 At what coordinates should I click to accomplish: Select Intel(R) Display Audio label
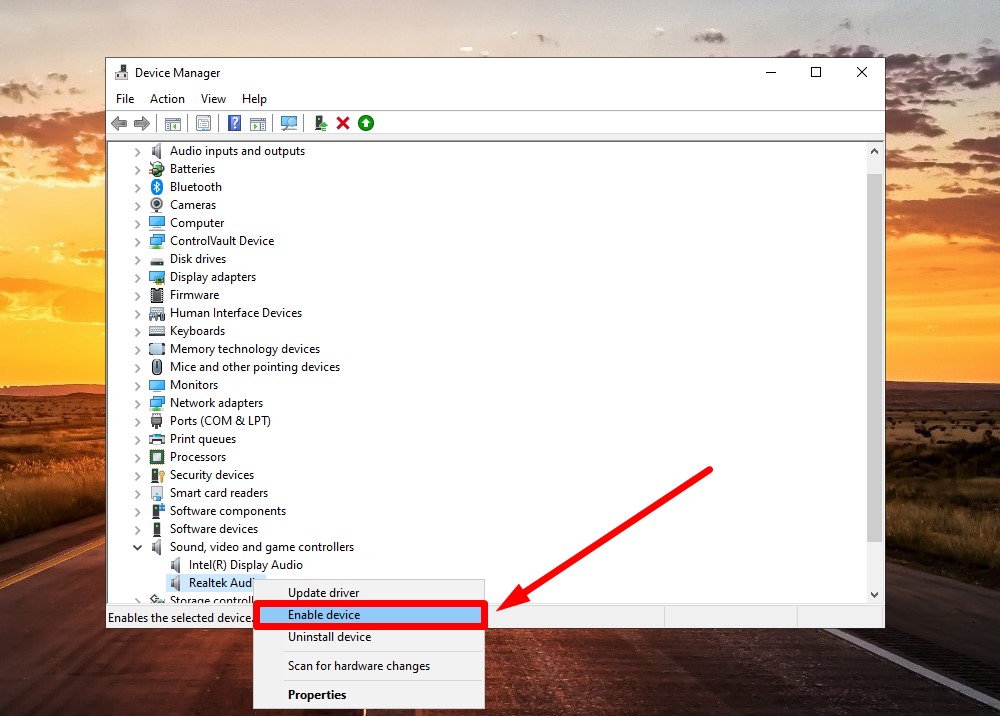click(246, 565)
